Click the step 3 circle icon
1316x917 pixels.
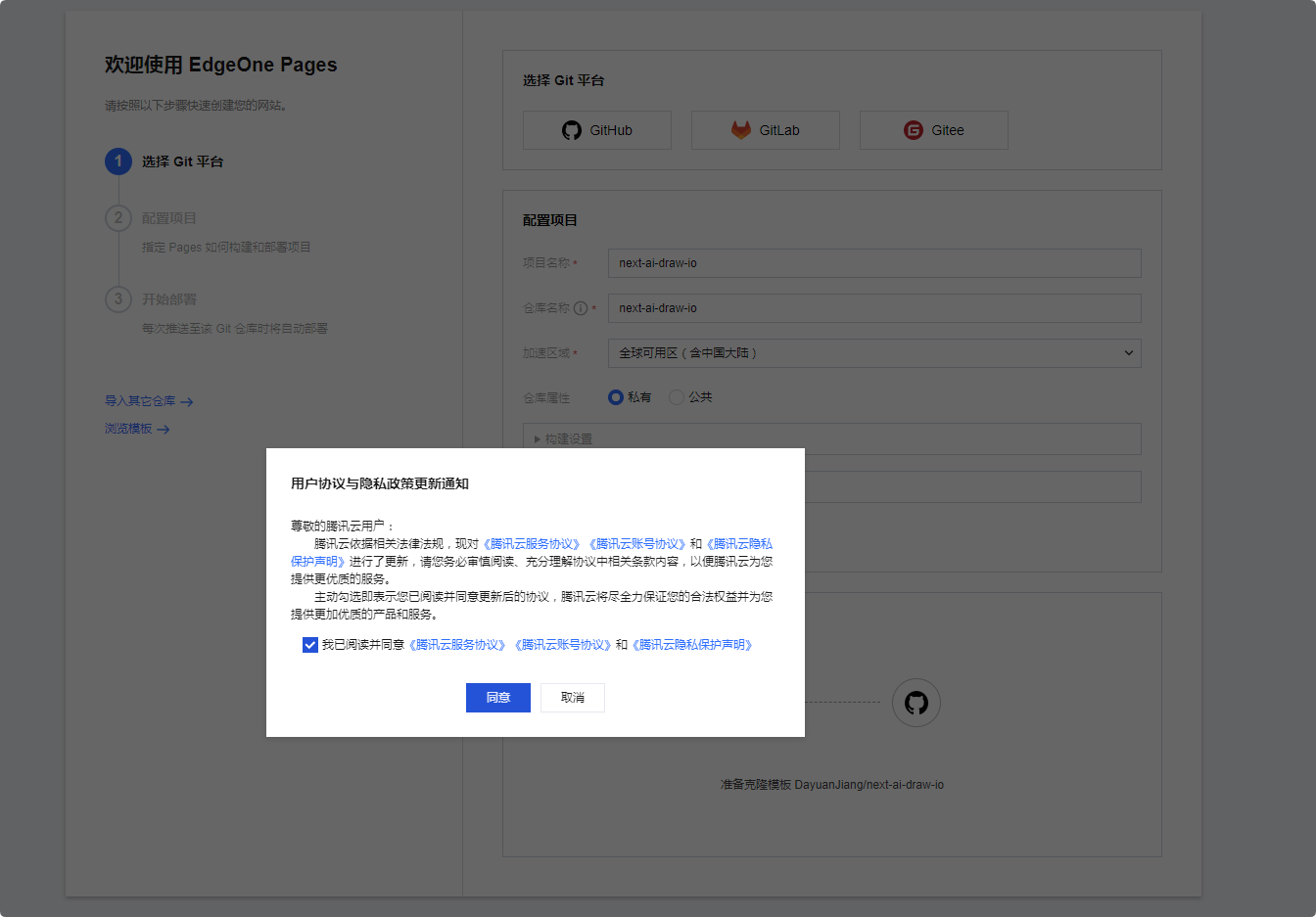[x=118, y=299]
